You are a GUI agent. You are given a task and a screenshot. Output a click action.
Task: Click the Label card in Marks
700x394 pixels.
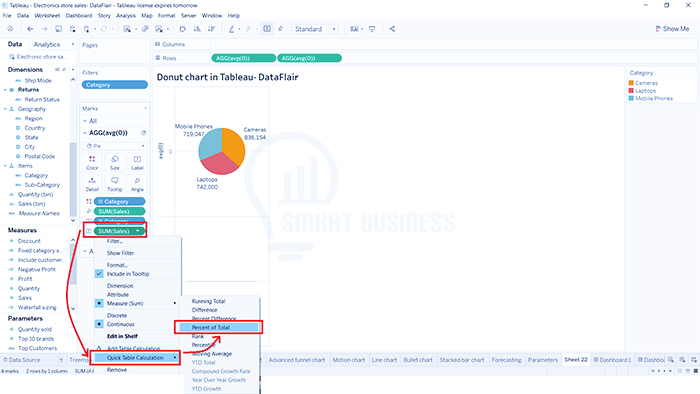[x=137, y=163]
